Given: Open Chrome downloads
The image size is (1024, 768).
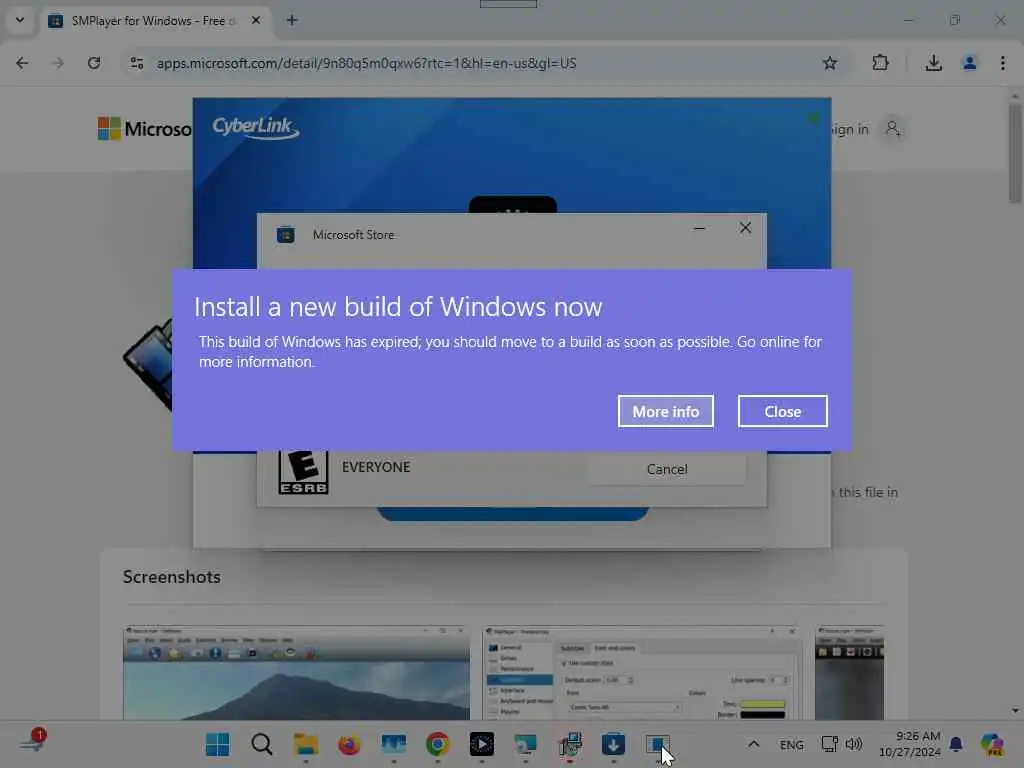Looking at the screenshot, I should click(933, 63).
